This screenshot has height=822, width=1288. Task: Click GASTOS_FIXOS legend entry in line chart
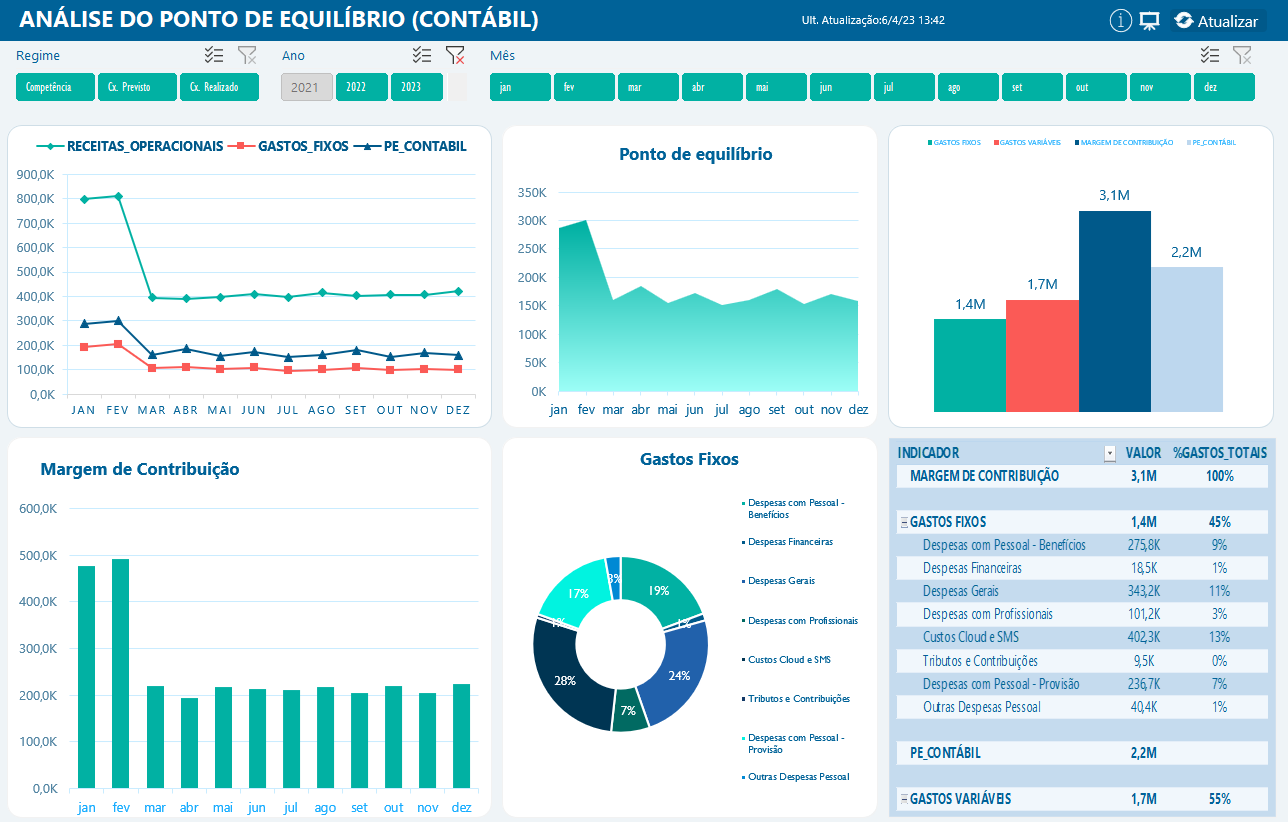point(288,146)
